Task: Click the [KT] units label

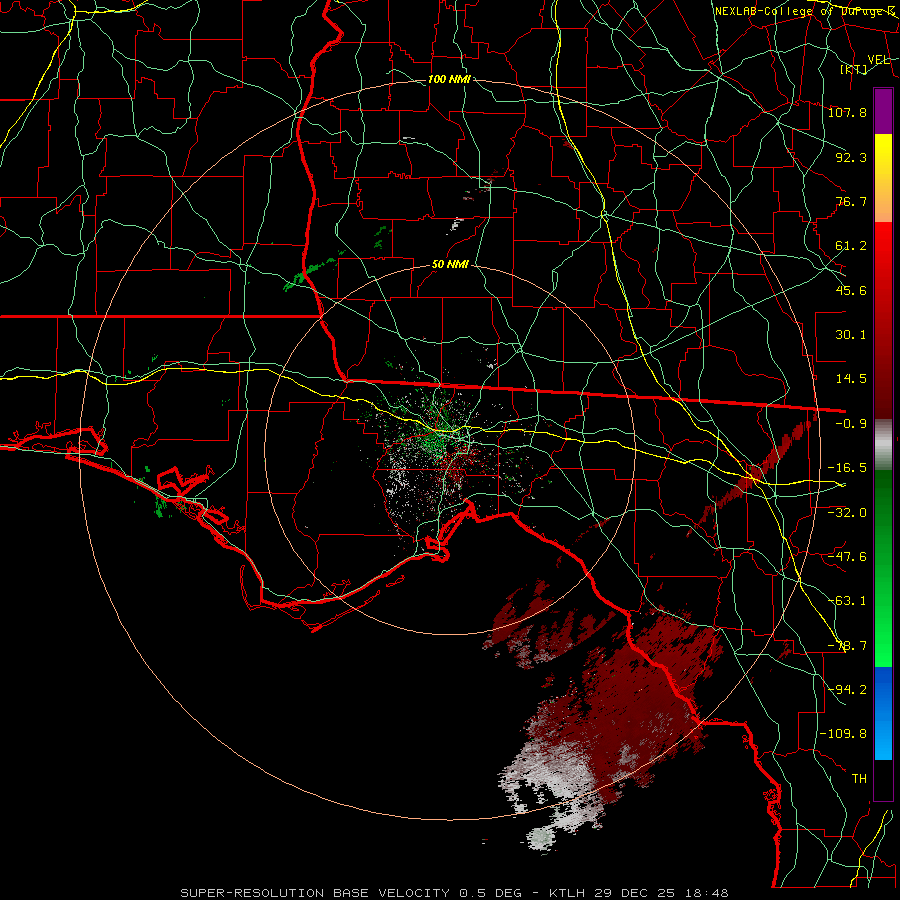Action: pyautogui.click(x=854, y=69)
